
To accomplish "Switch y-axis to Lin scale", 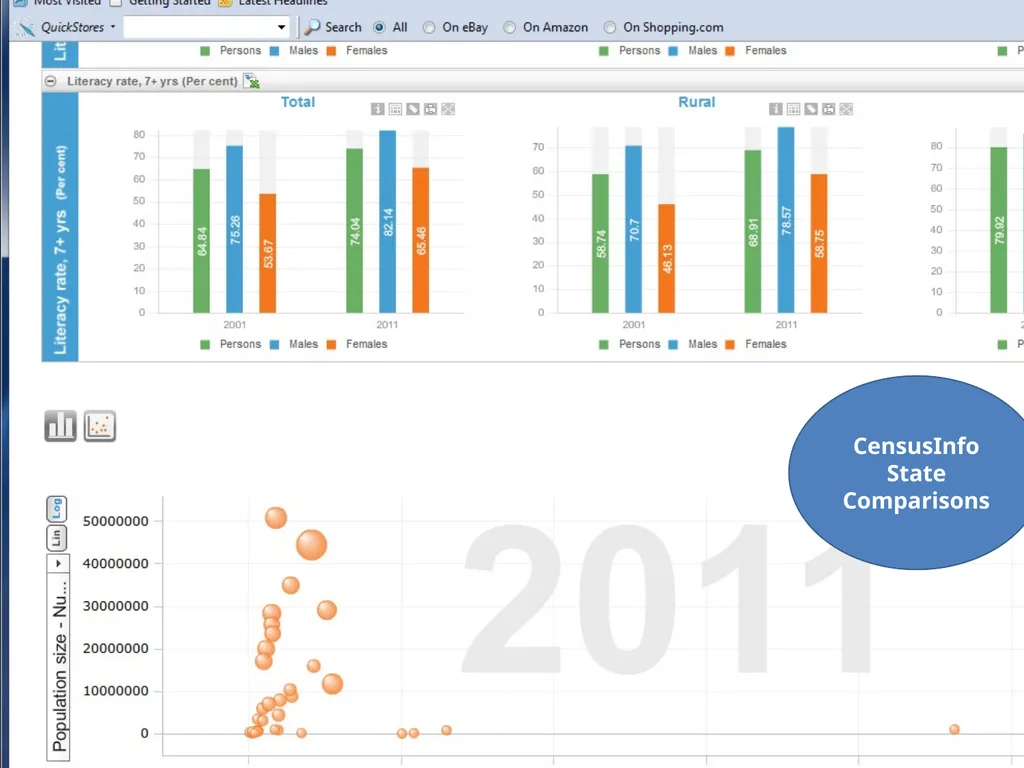I will point(57,537).
